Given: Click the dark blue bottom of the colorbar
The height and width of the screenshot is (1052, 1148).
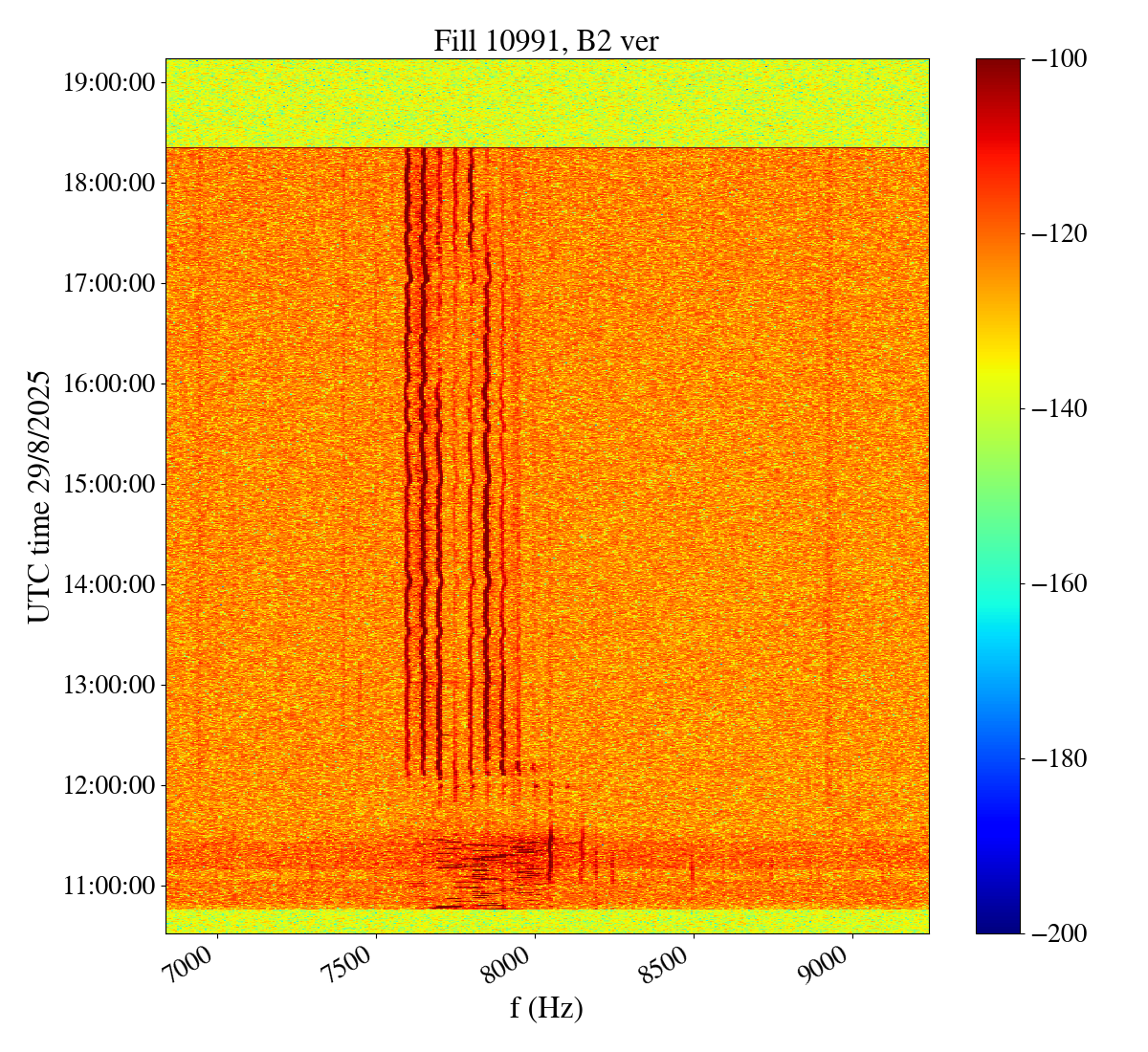Looking at the screenshot, I should pos(998,926).
